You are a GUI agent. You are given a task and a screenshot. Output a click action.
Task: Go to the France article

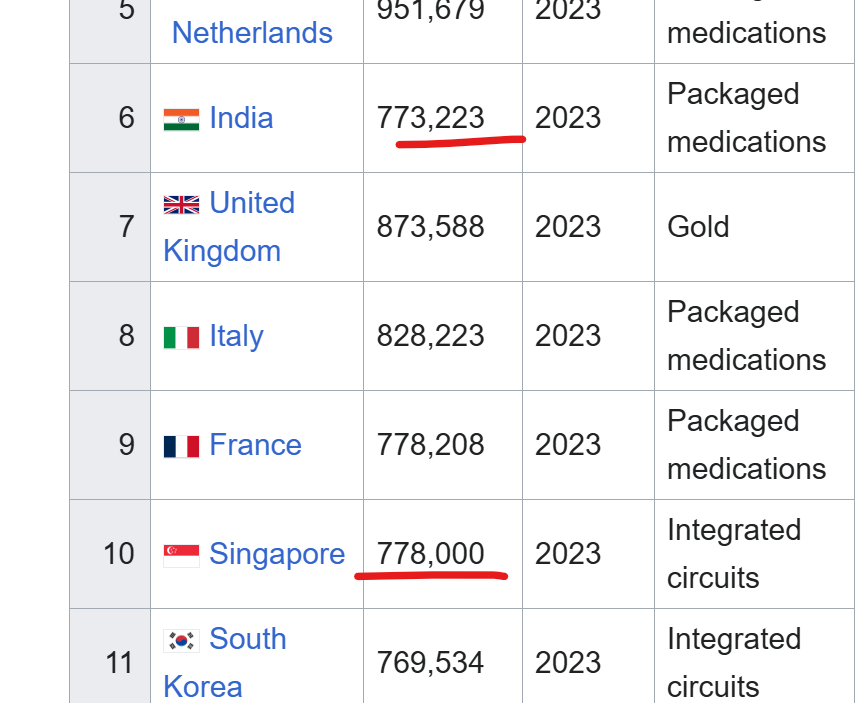[x=255, y=445]
